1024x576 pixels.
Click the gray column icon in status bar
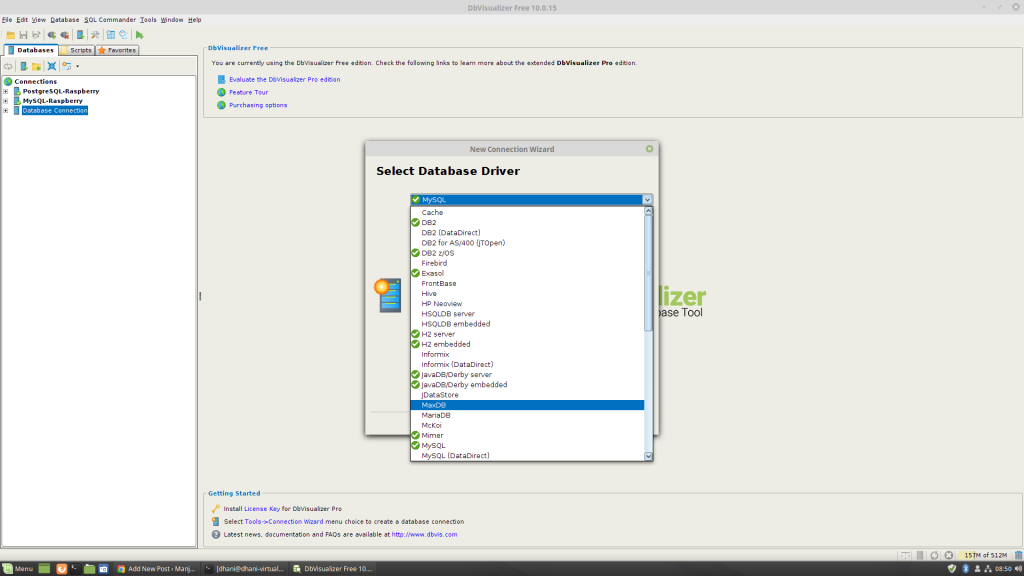(920, 555)
